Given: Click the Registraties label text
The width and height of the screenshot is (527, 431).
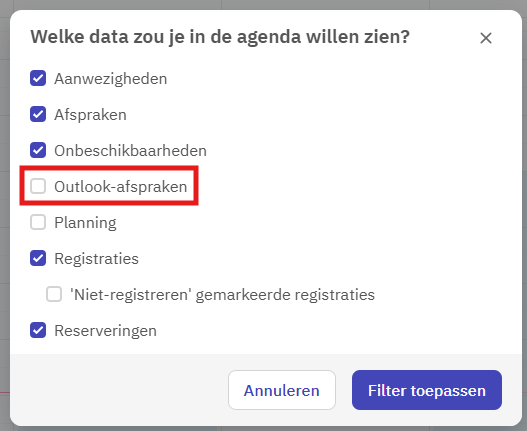Looking at the screenshot, I should coord(96,259).
